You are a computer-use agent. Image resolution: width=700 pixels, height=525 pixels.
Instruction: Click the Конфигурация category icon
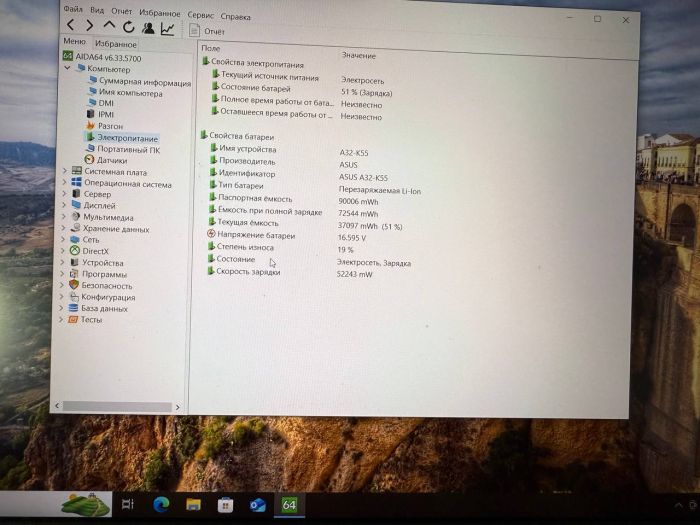[x=74, y=296]
